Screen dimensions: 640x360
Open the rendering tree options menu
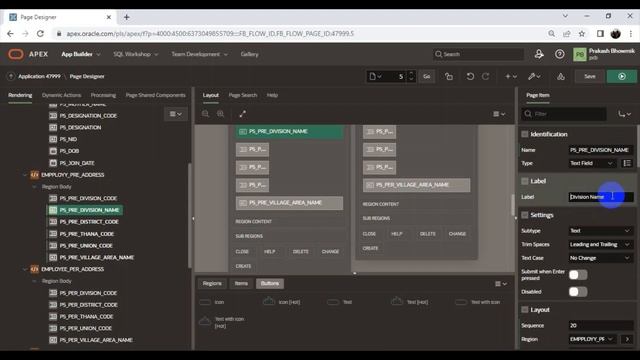tap(176, 114)
